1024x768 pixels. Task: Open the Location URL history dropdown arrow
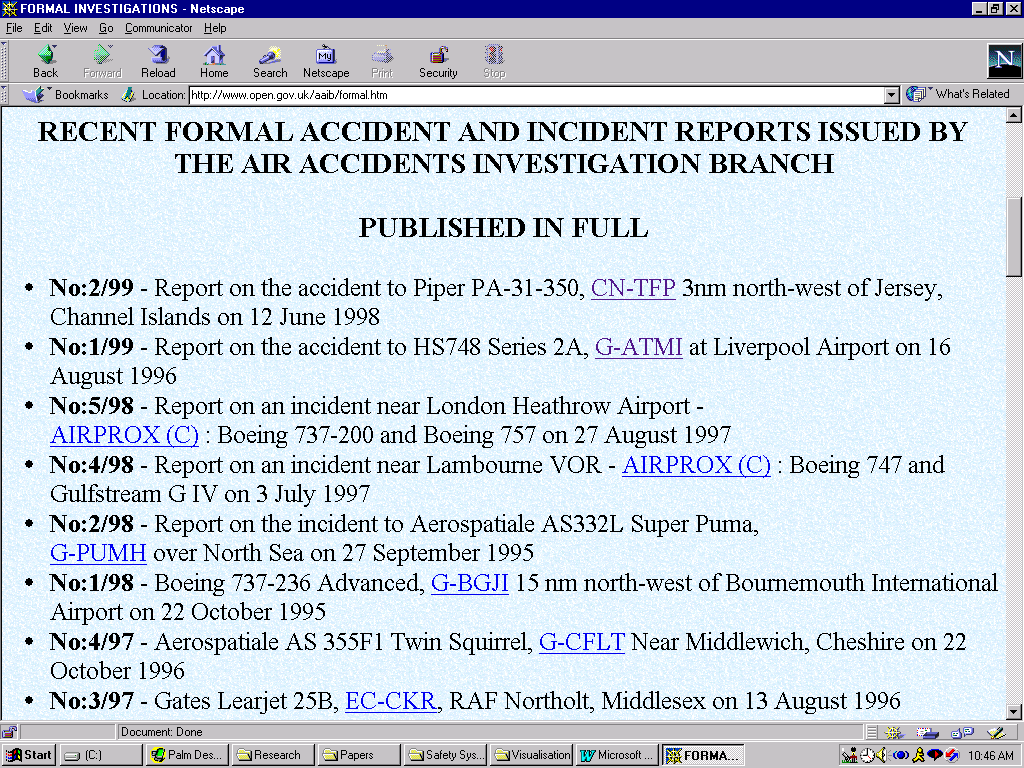coord(892,95)
